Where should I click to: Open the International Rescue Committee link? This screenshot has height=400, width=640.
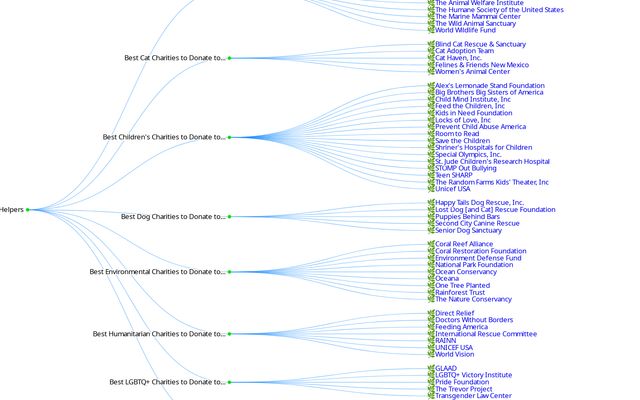point(486,334)
